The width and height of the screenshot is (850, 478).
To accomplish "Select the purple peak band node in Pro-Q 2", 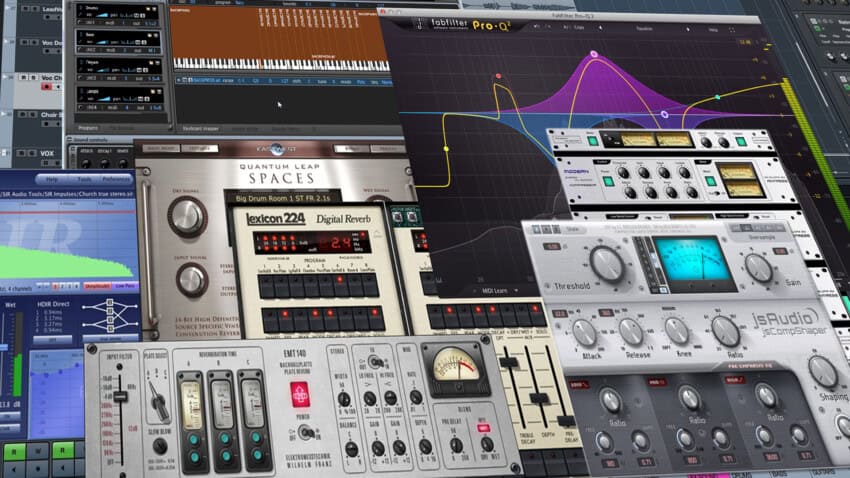I will point(594,54).
